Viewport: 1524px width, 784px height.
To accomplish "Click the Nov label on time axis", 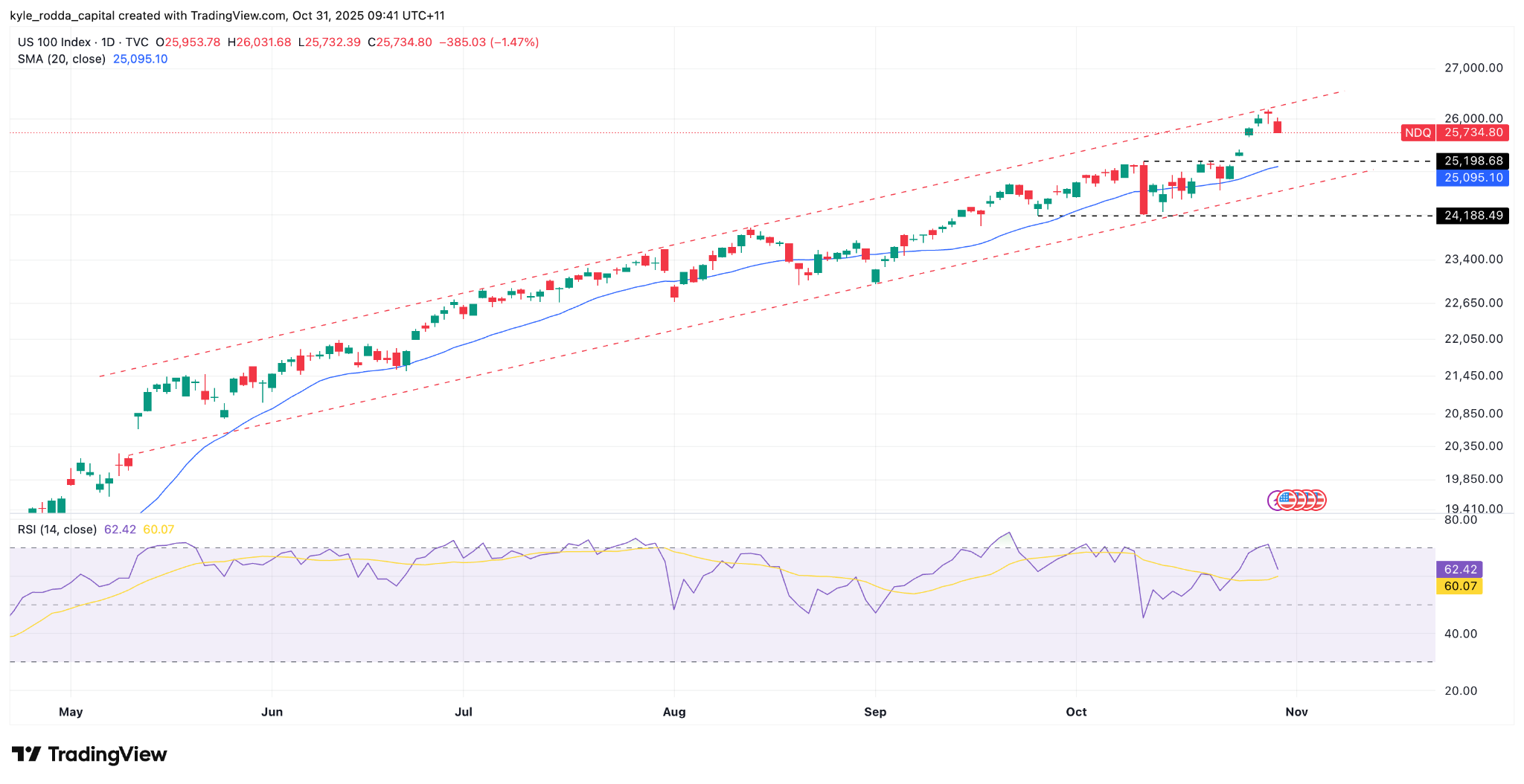I will coord(1296,712).
